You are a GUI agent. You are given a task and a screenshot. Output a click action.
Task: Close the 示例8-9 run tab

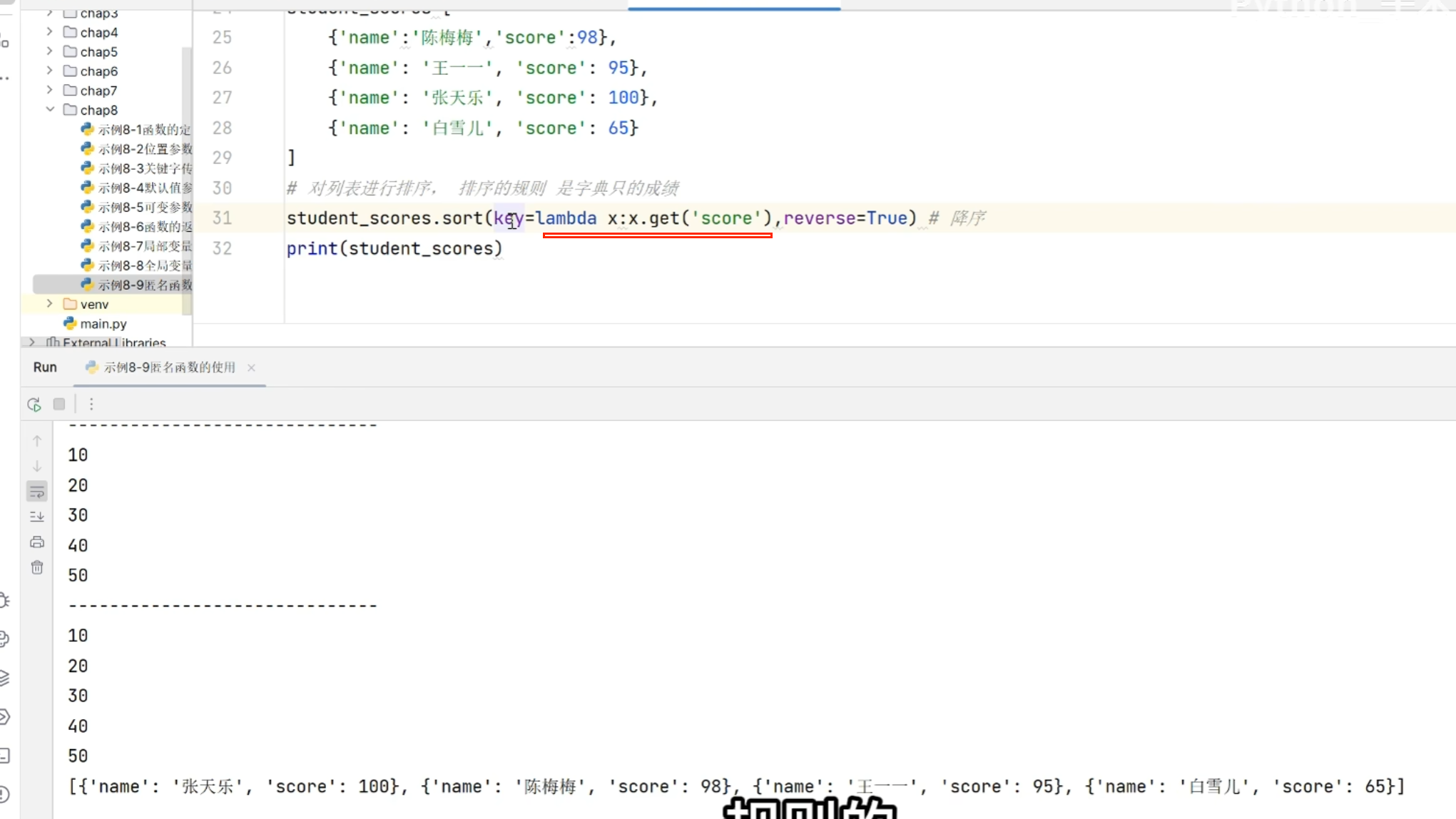pos(251,367)
